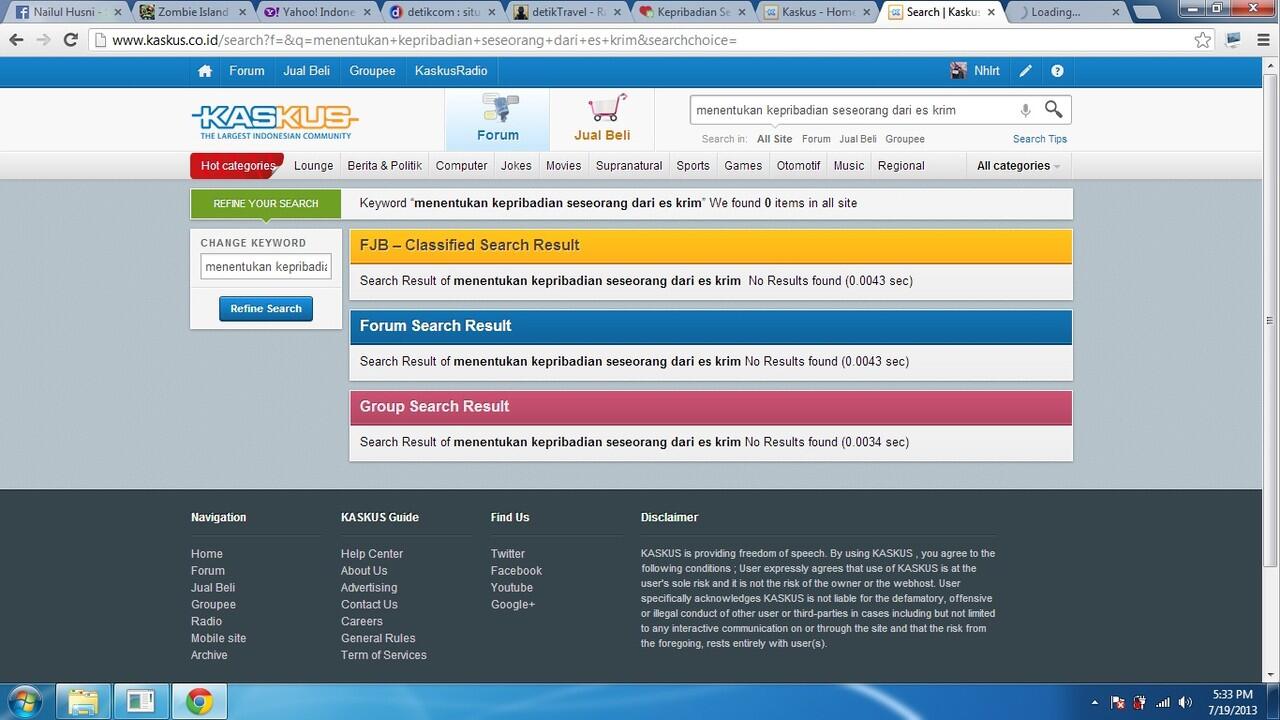The width and height of the screenshot is (1280, 720).
Task: Click network signal icon in tray
Action: (x=1162, y=703)
